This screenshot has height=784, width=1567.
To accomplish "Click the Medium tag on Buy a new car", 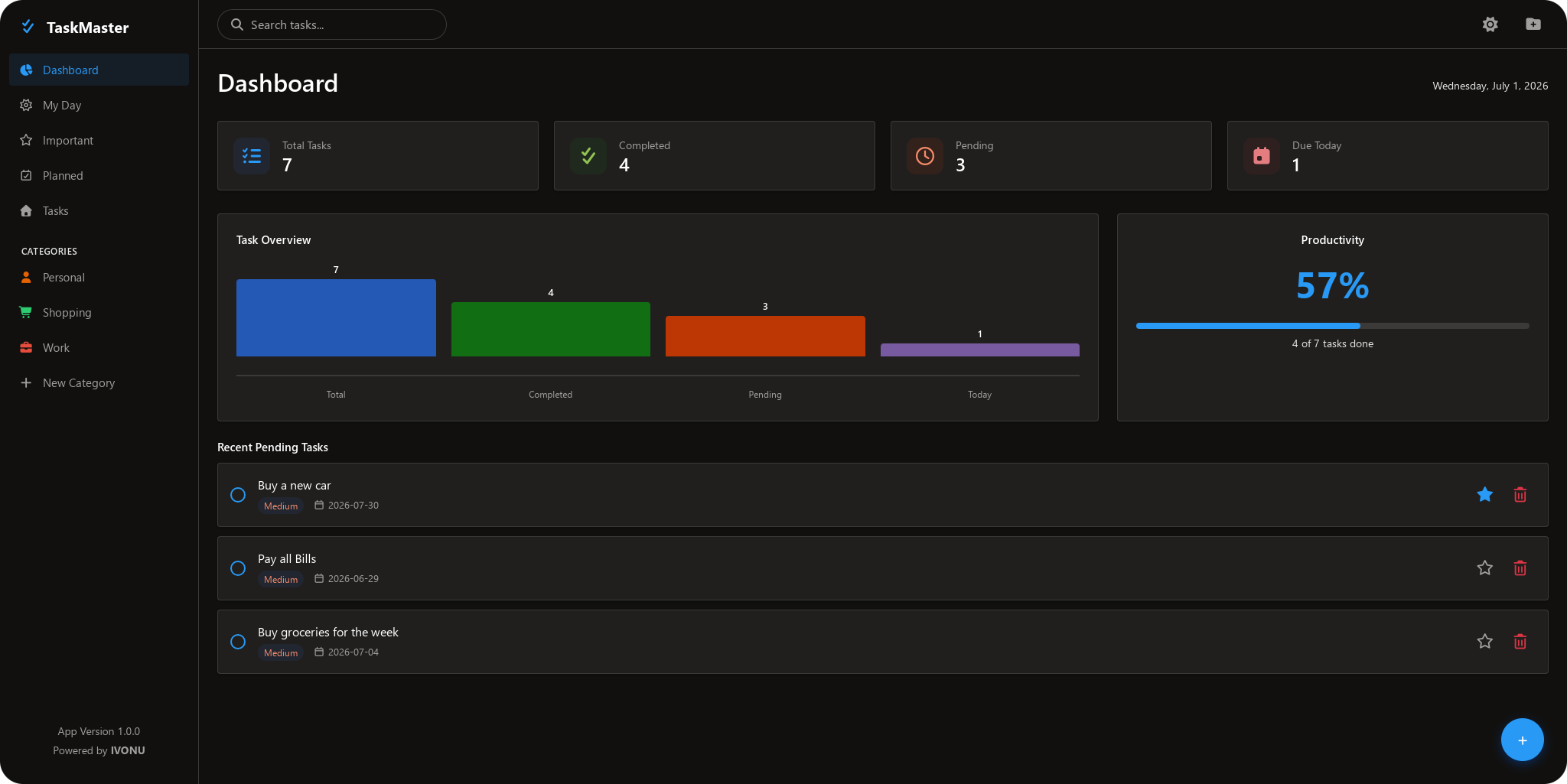I will (x=281, y=506).
